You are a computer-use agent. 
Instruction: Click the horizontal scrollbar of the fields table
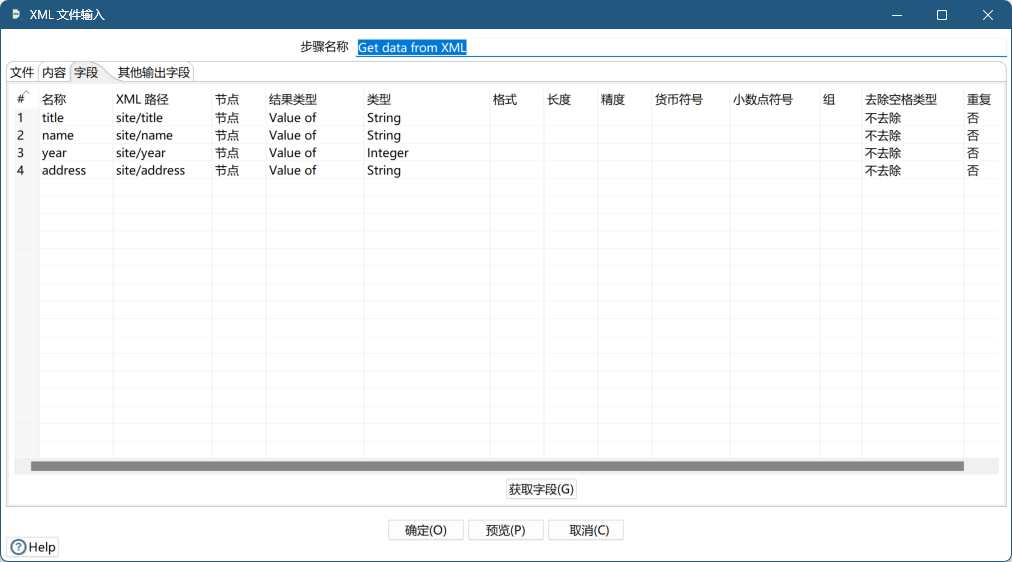(x=497, y=466)
